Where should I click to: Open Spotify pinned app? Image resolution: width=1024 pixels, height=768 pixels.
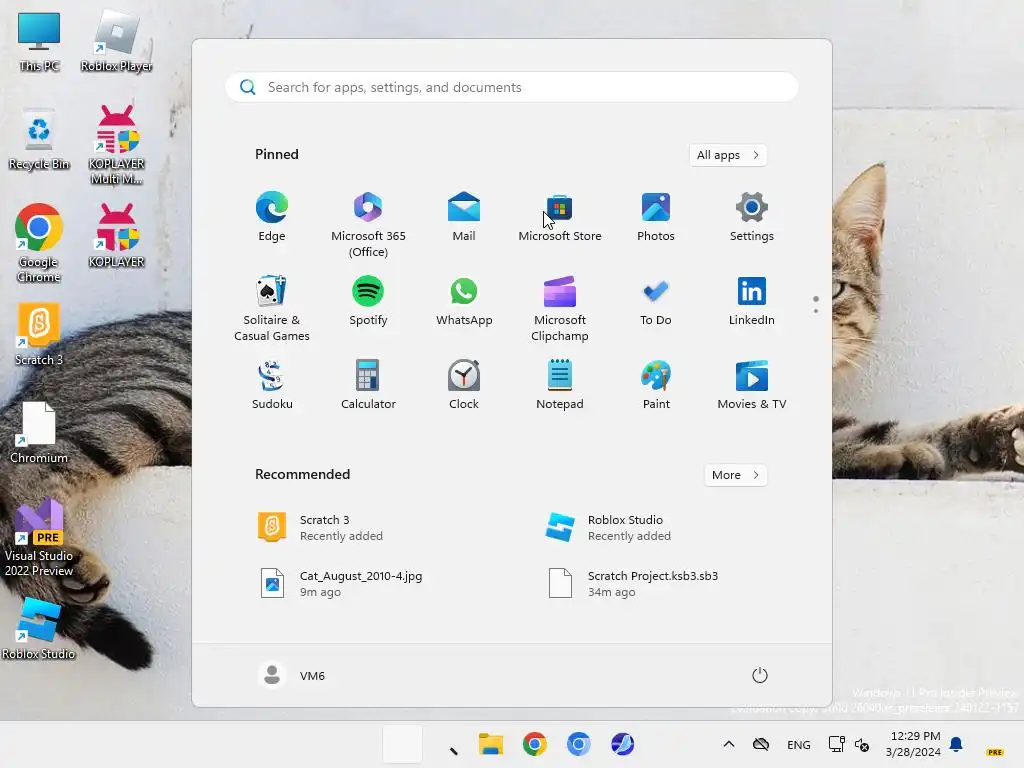(x=368, y=301)
